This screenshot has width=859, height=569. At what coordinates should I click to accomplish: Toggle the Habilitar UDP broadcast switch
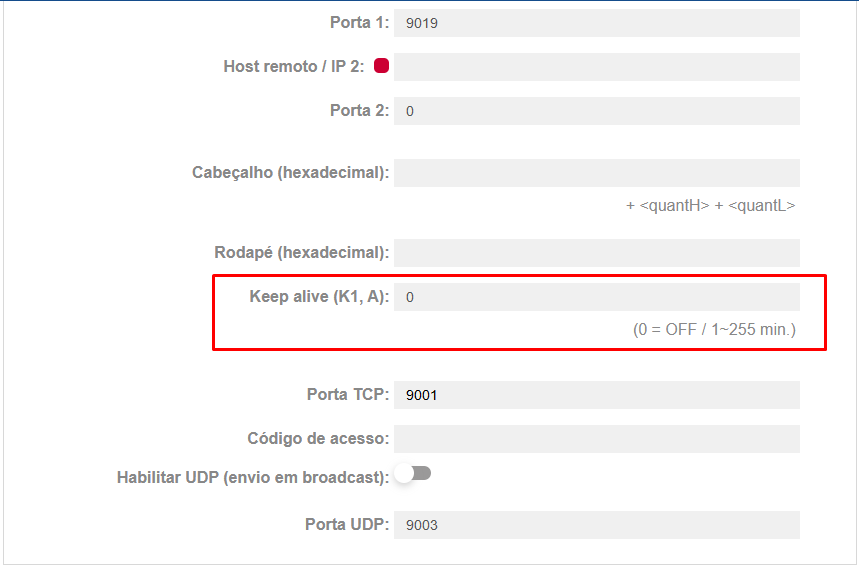click(x=412, y=473)
